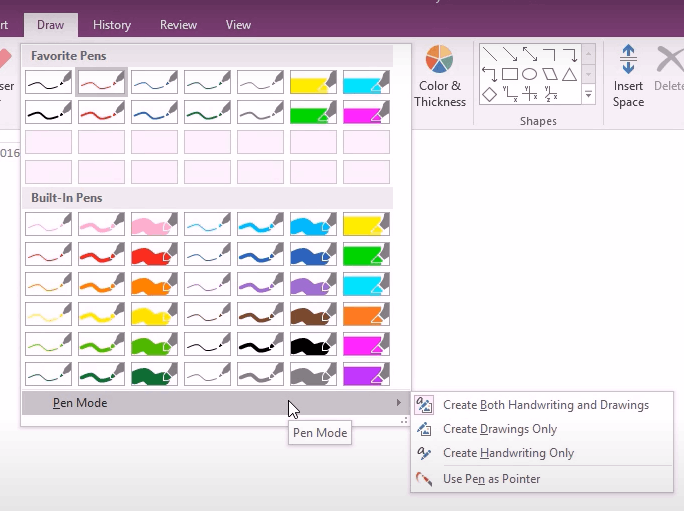Pick green highlighter in Favorite Pens
Image resolution: width=684 pixels, height=511 pixels.
click(x=313, y=112)
